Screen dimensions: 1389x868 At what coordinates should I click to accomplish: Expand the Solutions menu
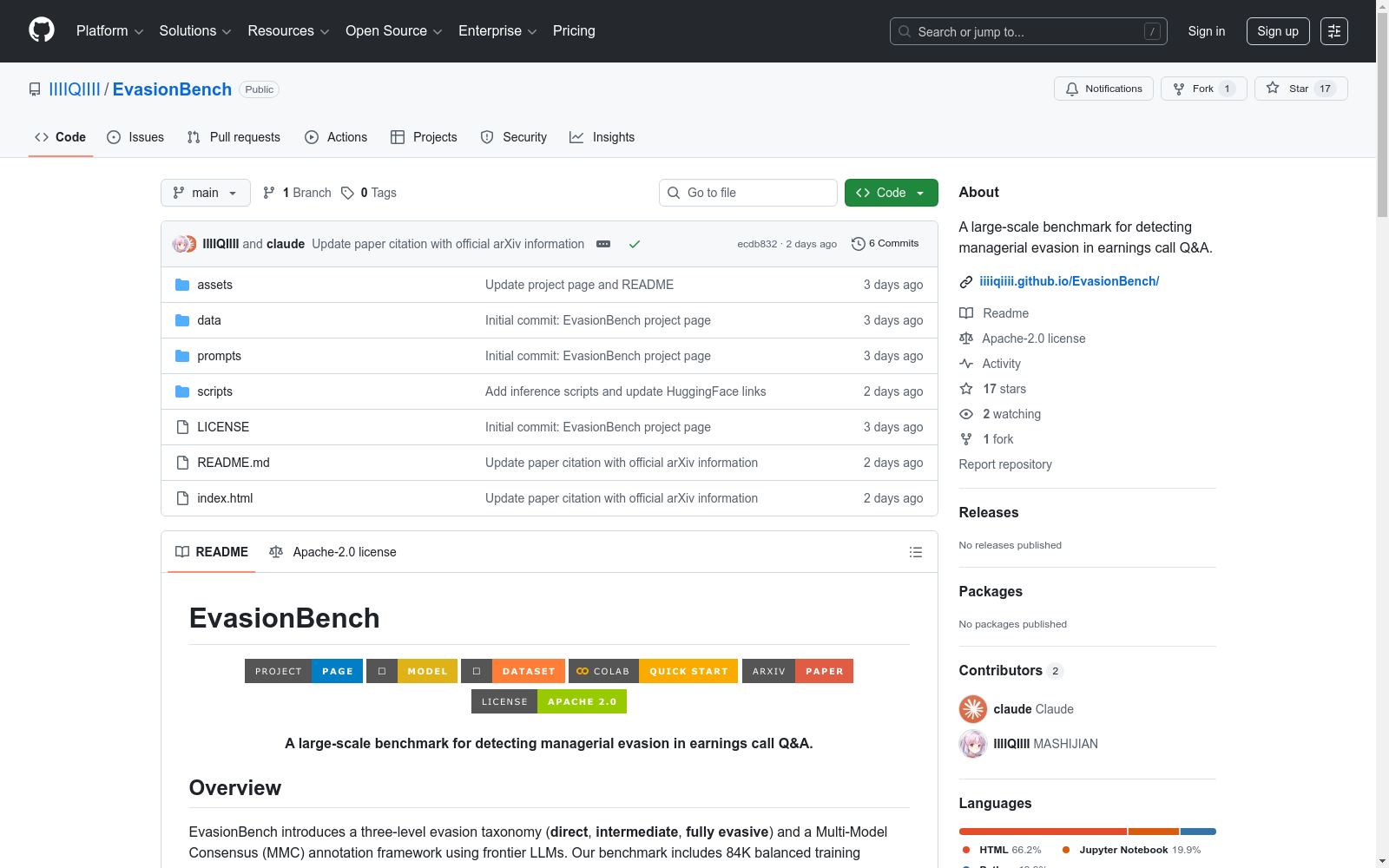pyautogui.click(x=195, y=31)
